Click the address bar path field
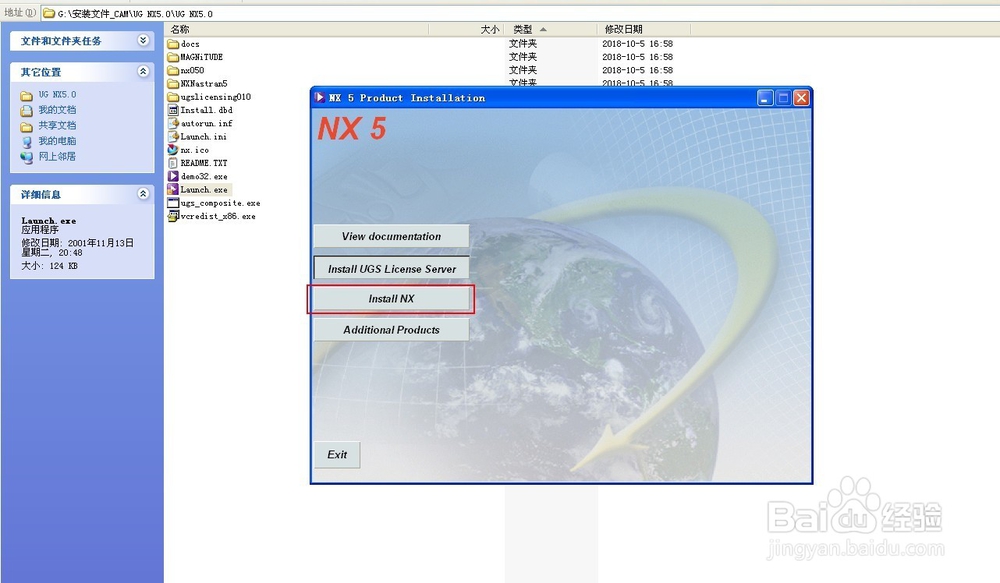1000x583 pixels. pyautogui.click(x=520, y=13)
